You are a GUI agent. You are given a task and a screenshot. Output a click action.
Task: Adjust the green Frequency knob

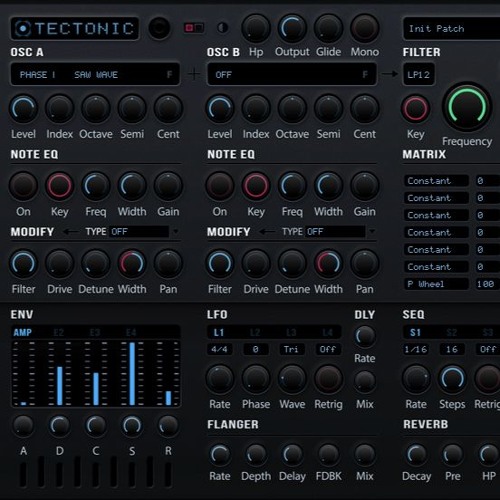[x=467, y=107]
